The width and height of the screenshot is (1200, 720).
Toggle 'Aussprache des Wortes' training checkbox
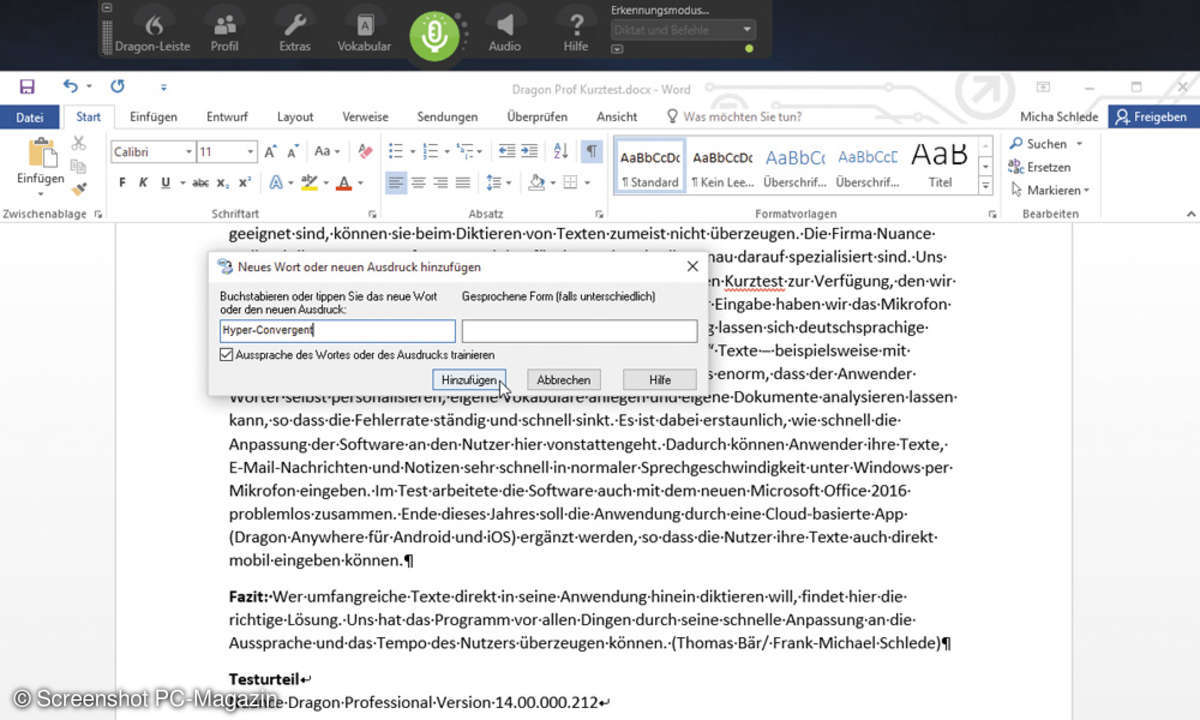226,354
